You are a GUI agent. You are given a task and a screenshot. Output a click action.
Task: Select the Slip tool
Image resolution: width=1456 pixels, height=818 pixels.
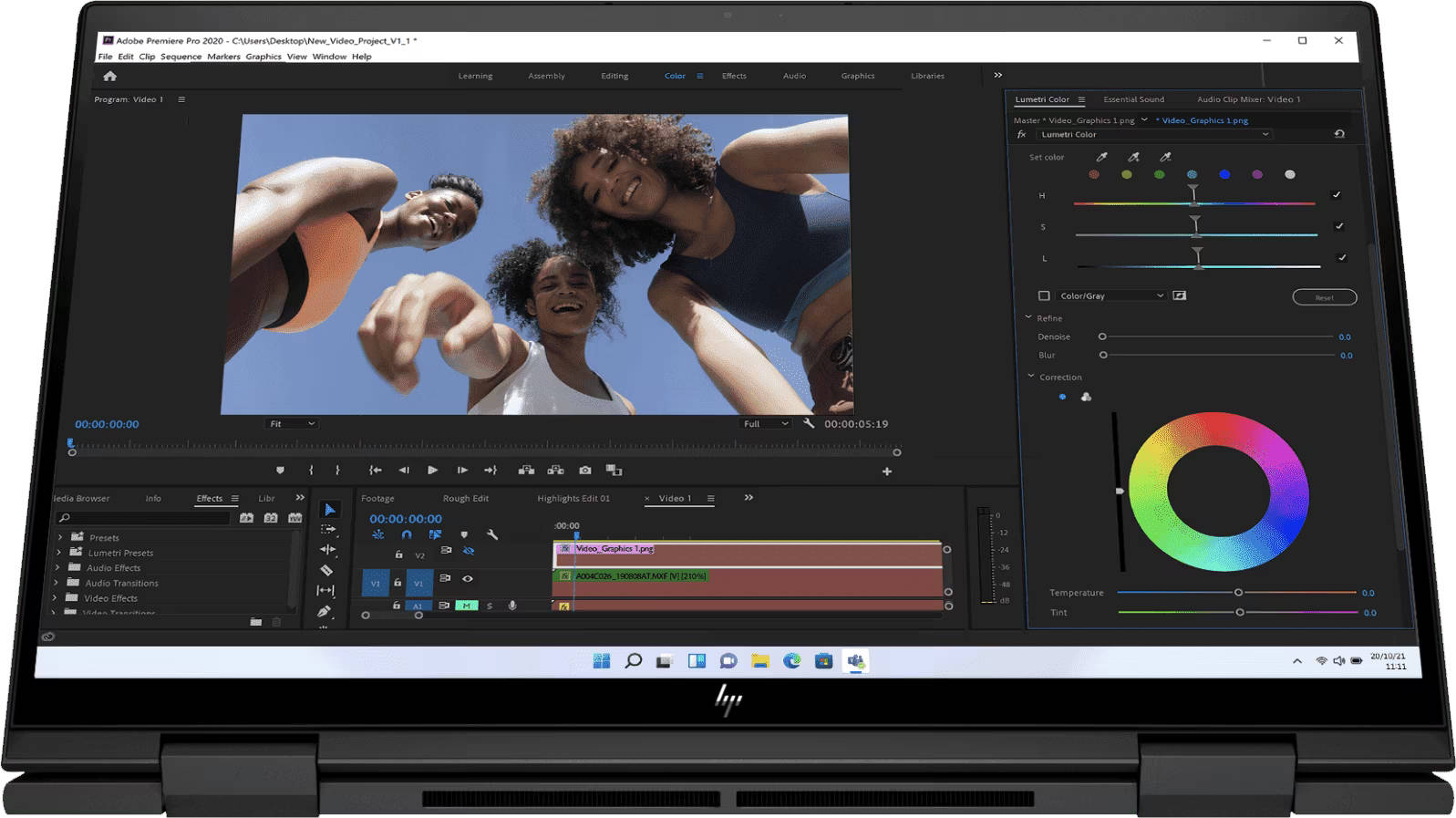coord(325,590)
